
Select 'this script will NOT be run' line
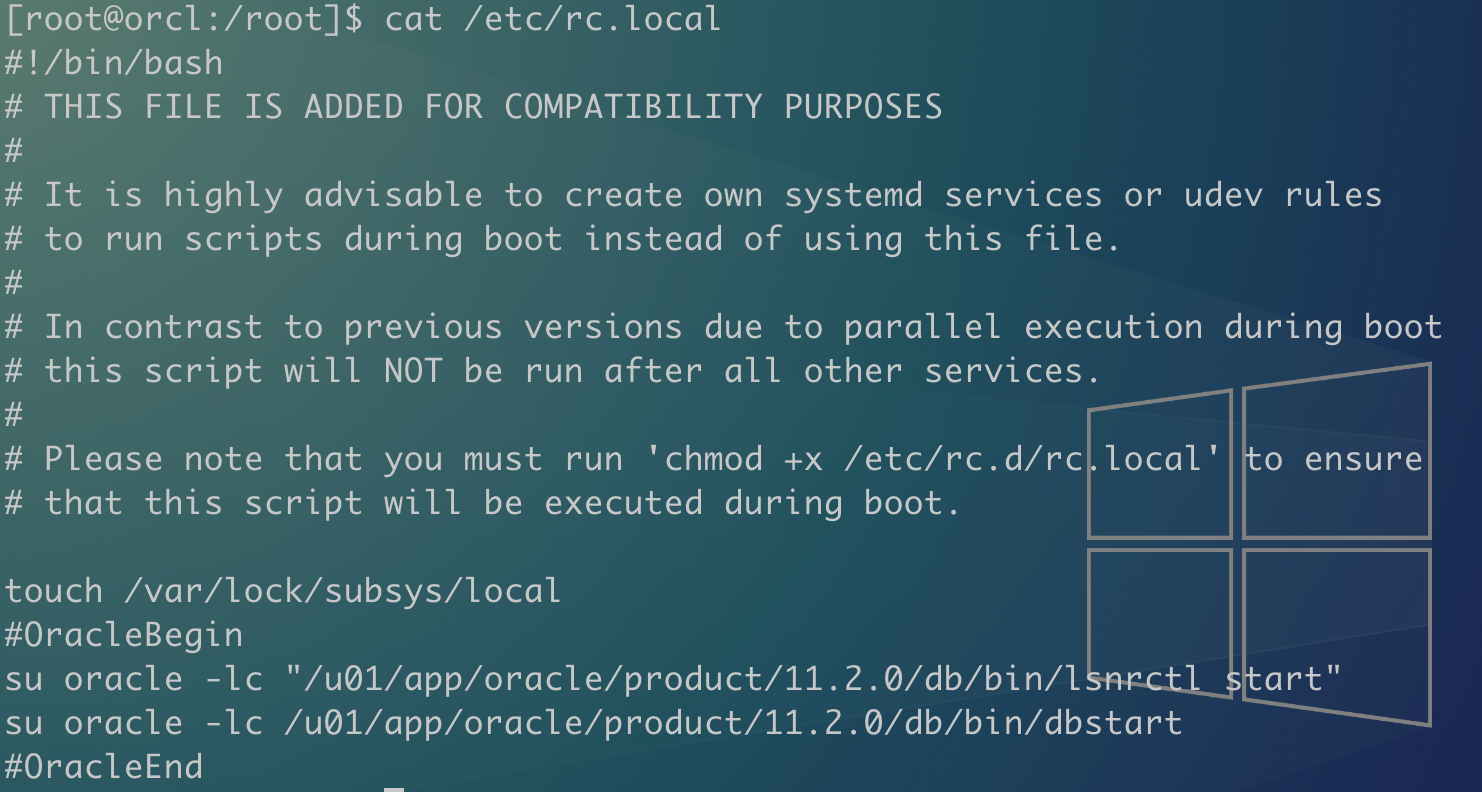click(553, 371)
